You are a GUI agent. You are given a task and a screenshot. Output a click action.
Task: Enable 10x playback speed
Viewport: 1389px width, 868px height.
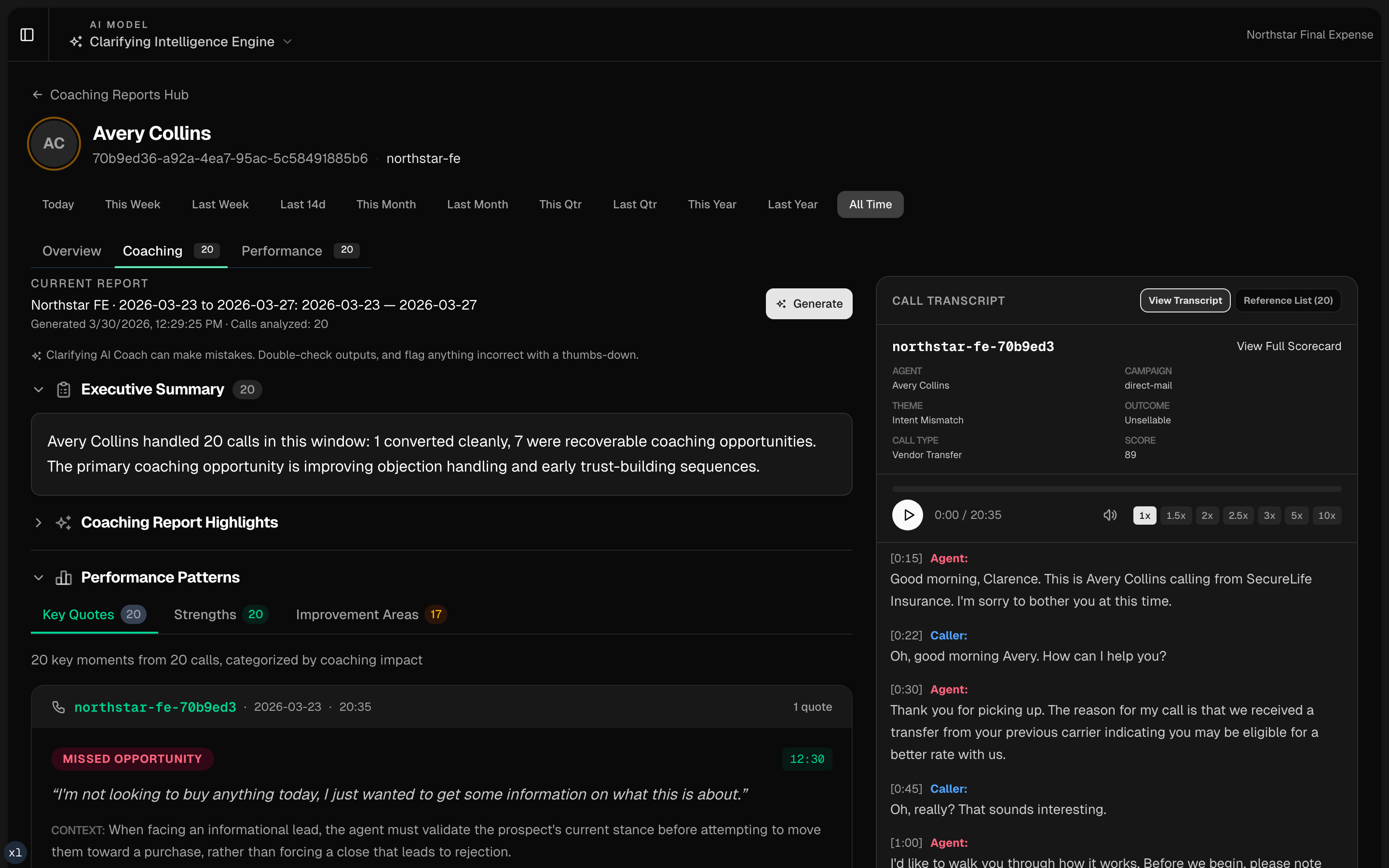pos(1327,515)
